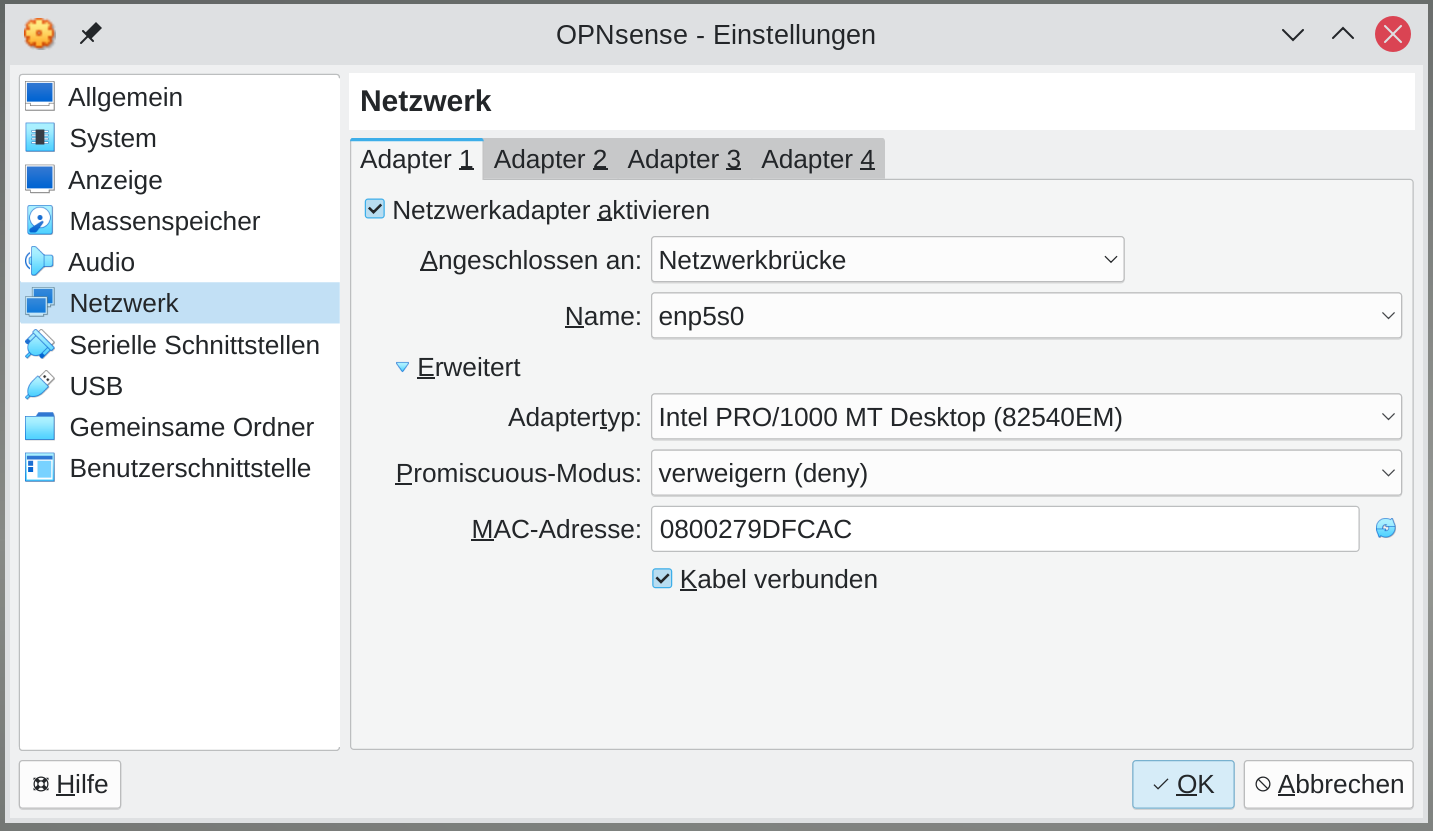Click the Gemeinsame Ordner folder icon
Viewport: 1433px width, 831px height.
click(x=40, y=427)
